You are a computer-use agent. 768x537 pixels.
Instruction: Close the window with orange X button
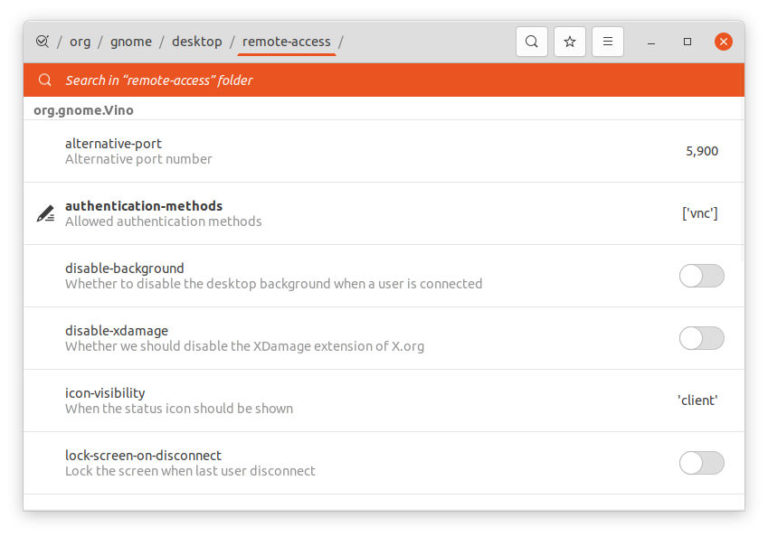(x=723, y=42)
